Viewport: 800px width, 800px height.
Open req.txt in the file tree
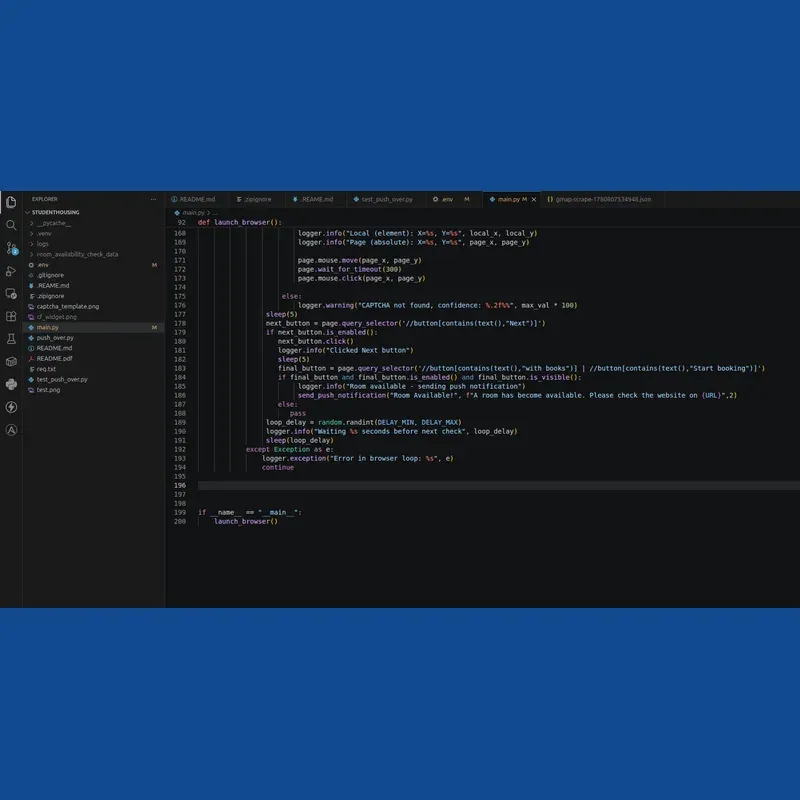coord(93,369)
